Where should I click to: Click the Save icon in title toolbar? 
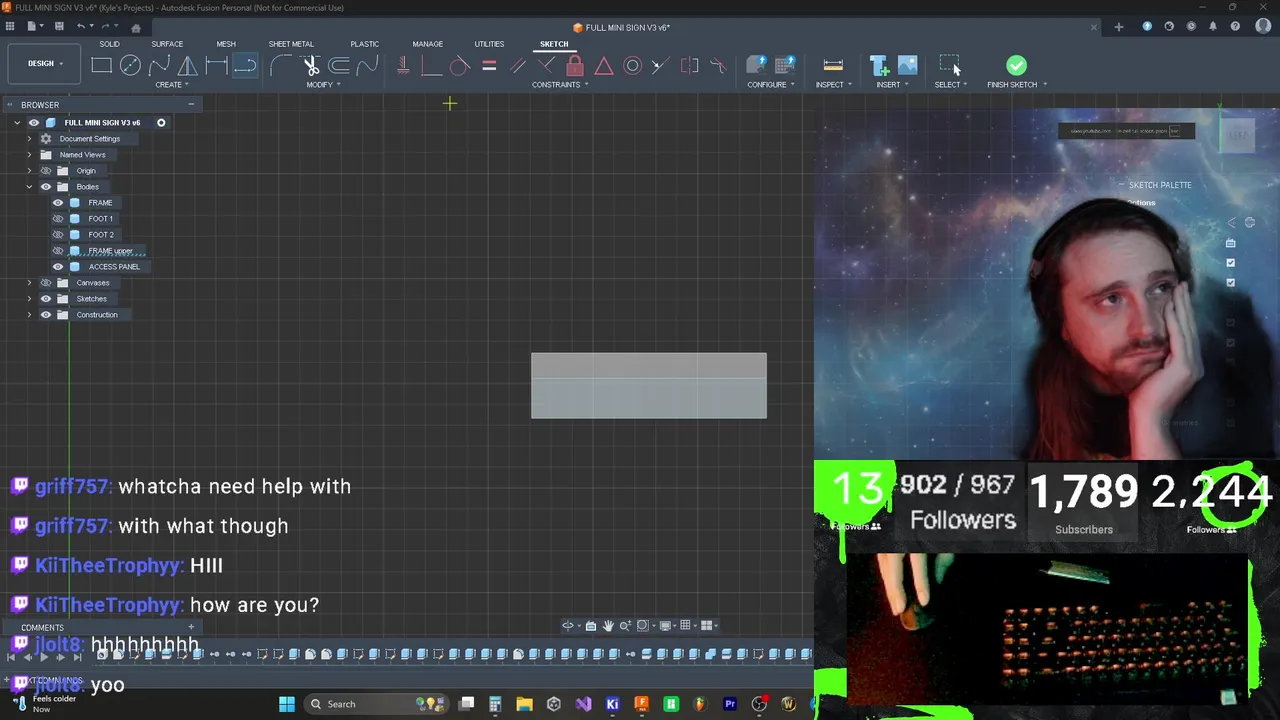coord(59,26)
